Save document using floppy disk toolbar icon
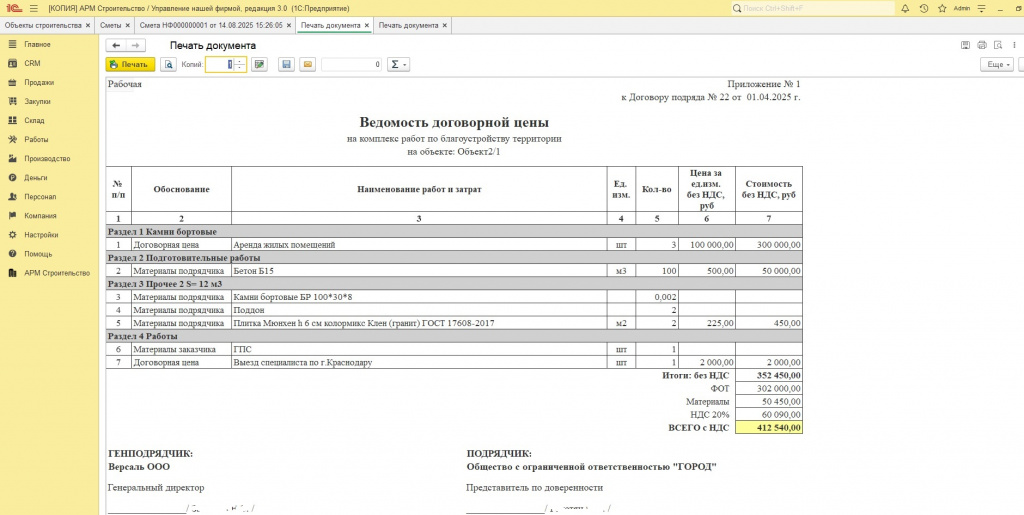Image resolution: width=1024 pixels, height=515 pixels. tap(286, 65)
